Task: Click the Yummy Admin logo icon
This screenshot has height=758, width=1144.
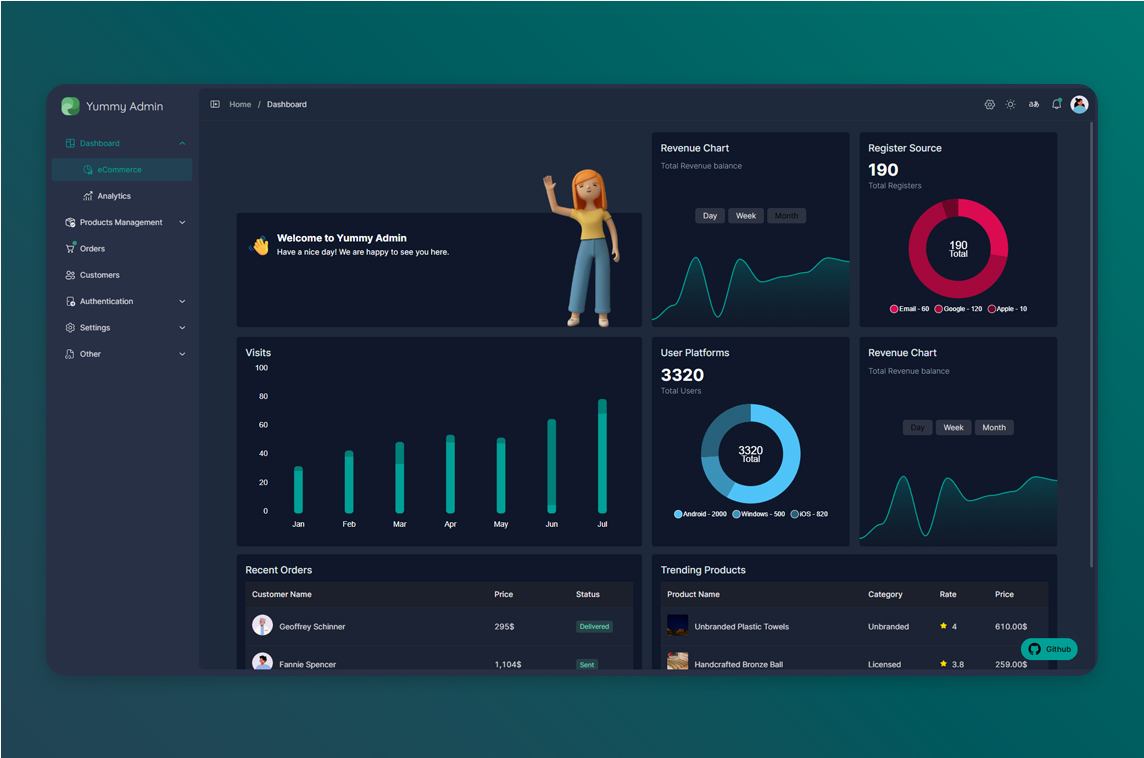Action: coord(70,106)
